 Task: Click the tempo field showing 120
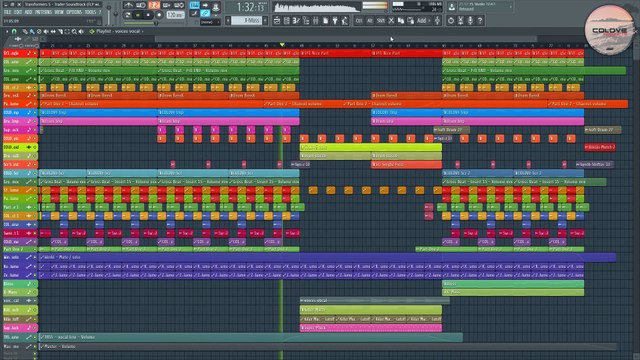(175, 15)
